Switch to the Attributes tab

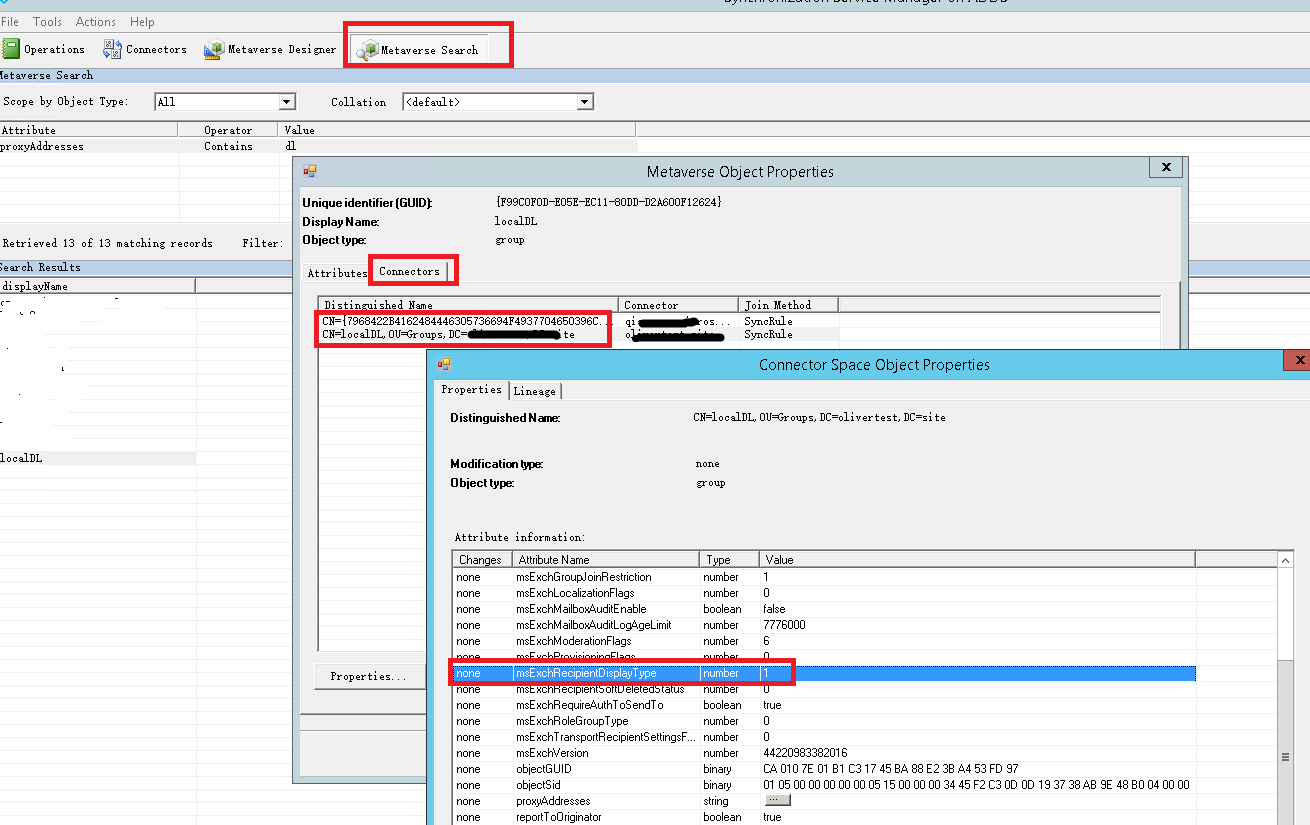click(337, 273)
